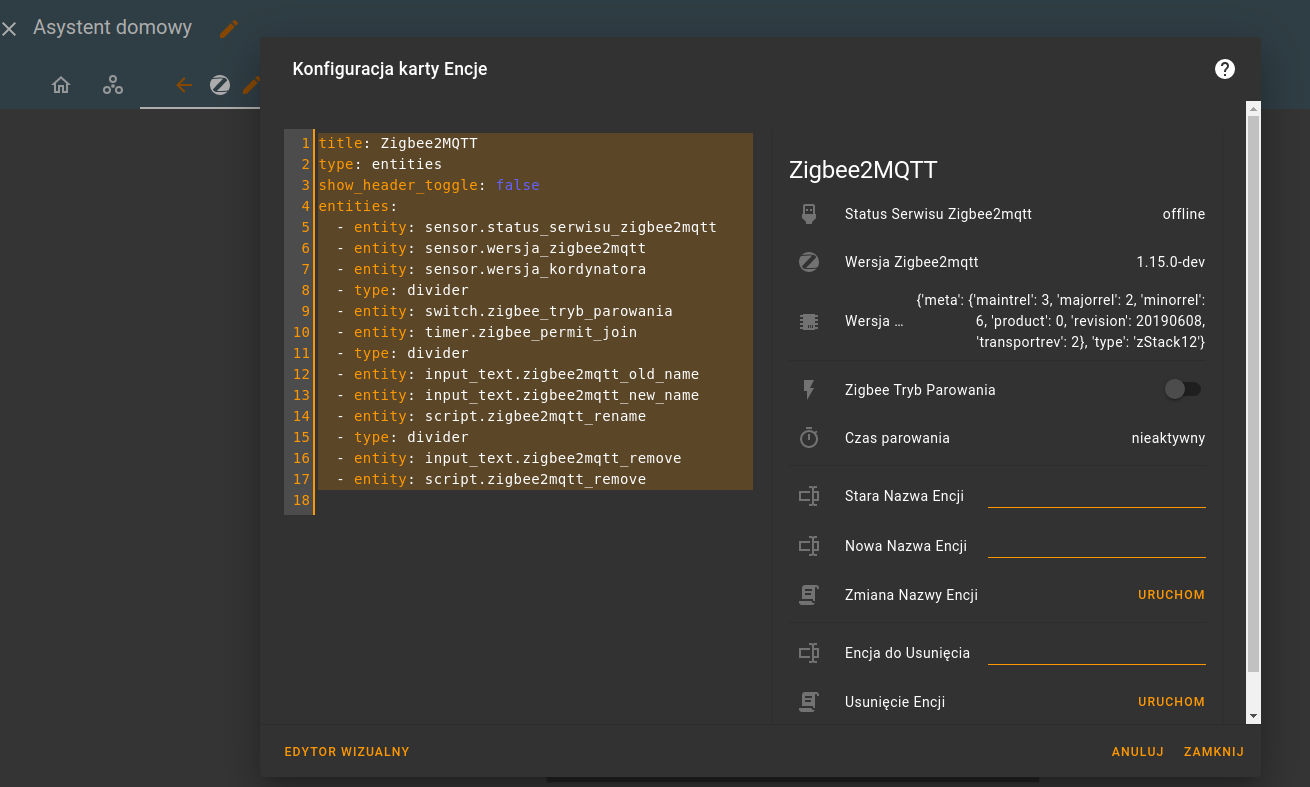Toggle the Zigbee Tryb Parowania switch
Viewport: 1310px width, 787px height.
1182,390
